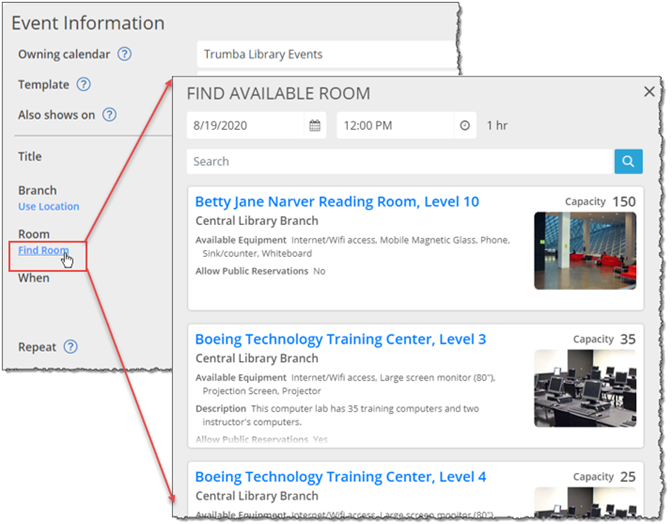Open Boeing Technology Training Center, Level 4
672x524 pixels.
pyautogui.click(x=340, y=476)
